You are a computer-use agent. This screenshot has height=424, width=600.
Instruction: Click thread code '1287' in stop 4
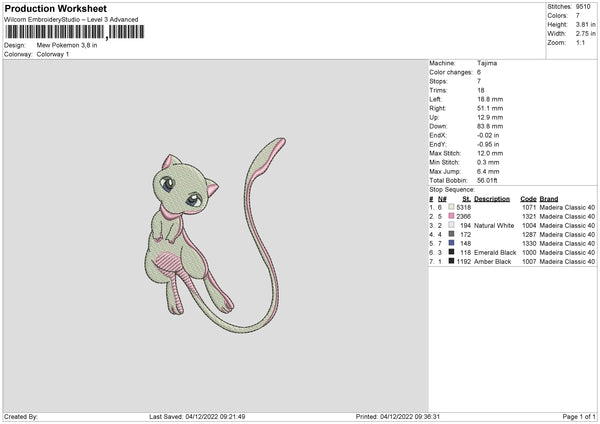pyautogui.click(x=529, y=235)
